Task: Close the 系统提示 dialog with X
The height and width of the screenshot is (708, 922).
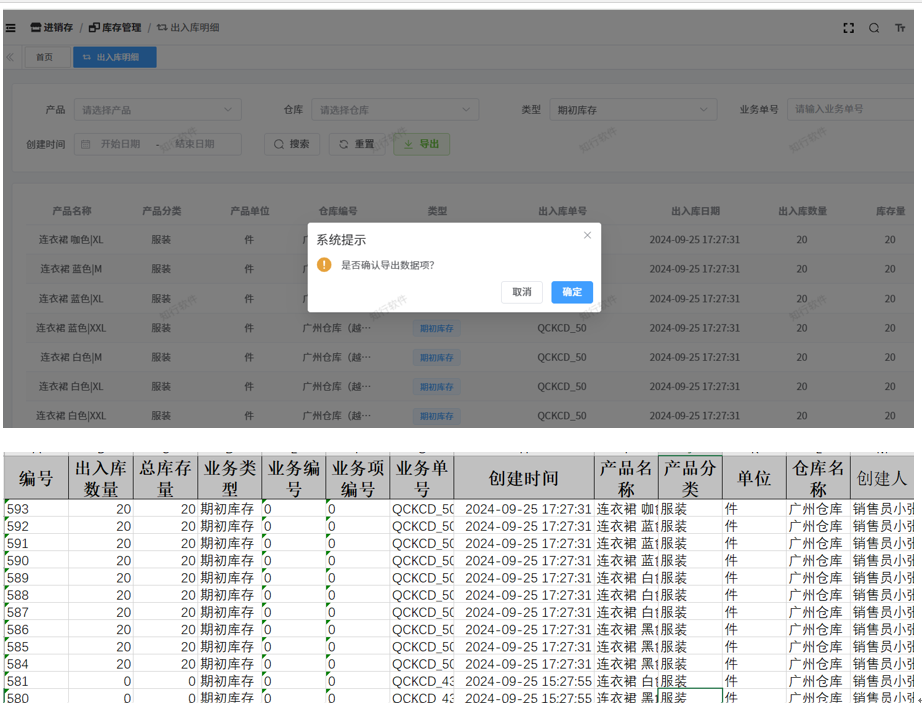Action: (587, 235)
